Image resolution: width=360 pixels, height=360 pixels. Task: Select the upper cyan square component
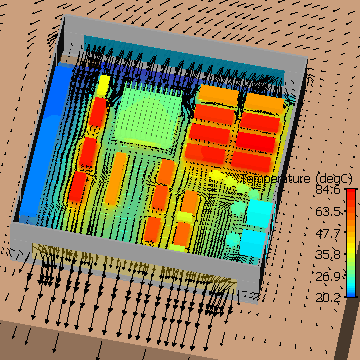point(260,213)
